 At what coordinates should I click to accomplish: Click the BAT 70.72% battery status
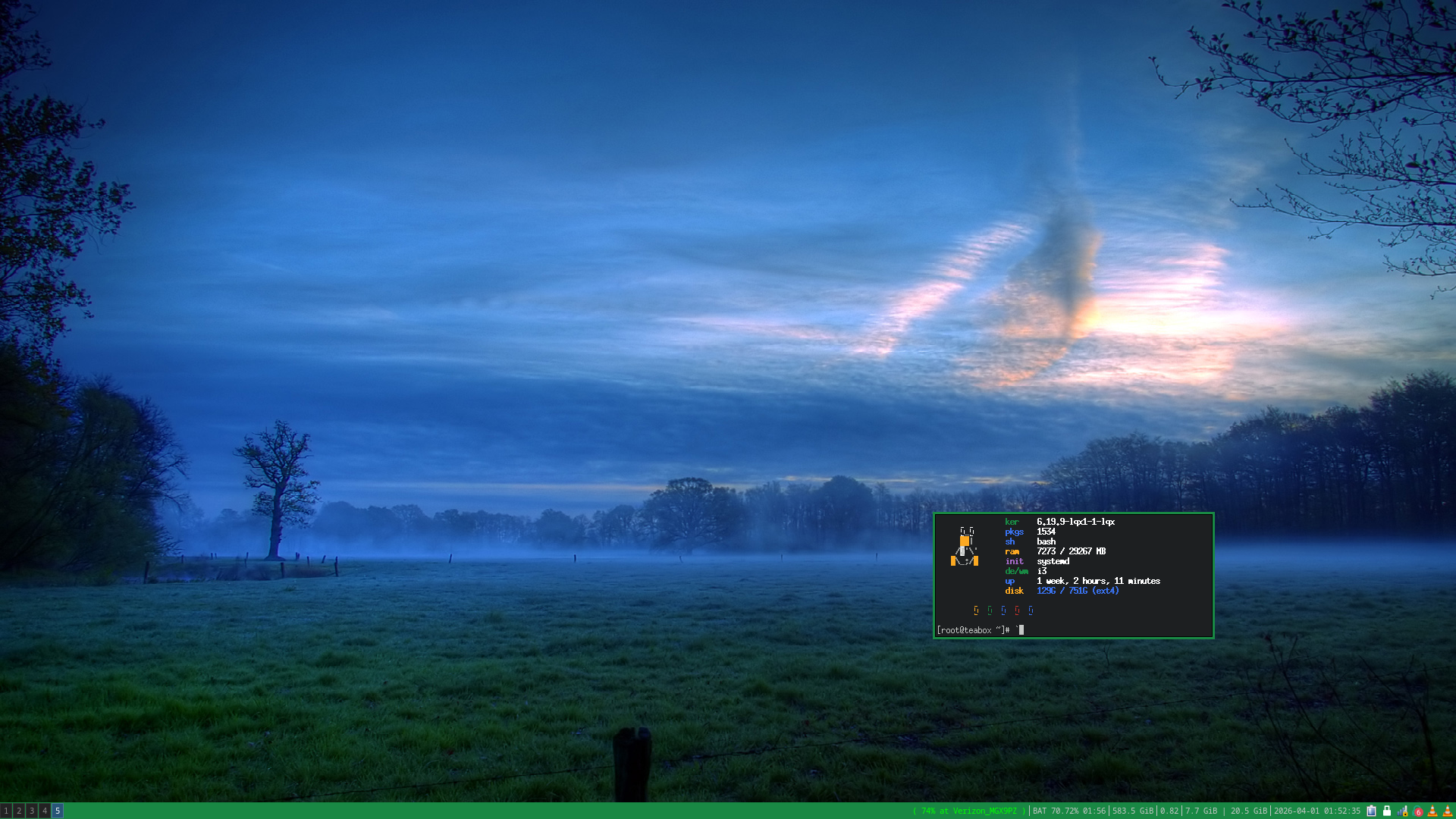click(1068, 811)
